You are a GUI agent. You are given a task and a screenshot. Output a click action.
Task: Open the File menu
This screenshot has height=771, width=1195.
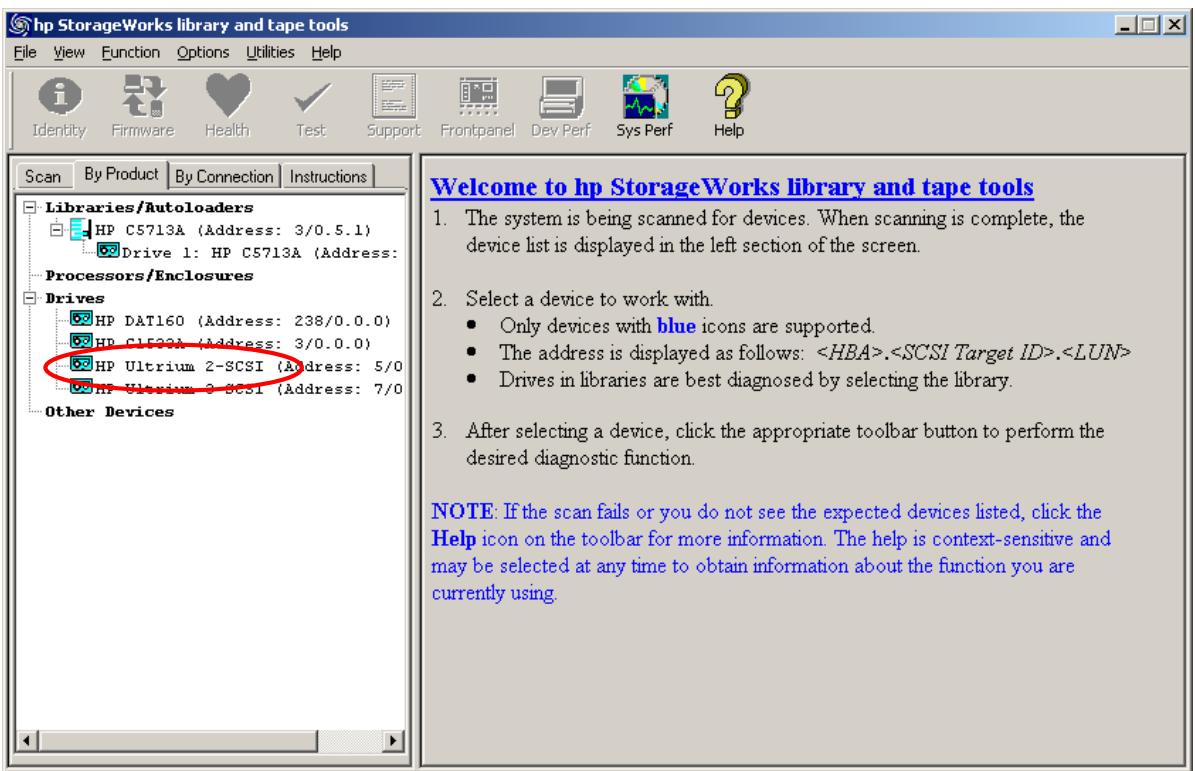[x=25, y=53]
